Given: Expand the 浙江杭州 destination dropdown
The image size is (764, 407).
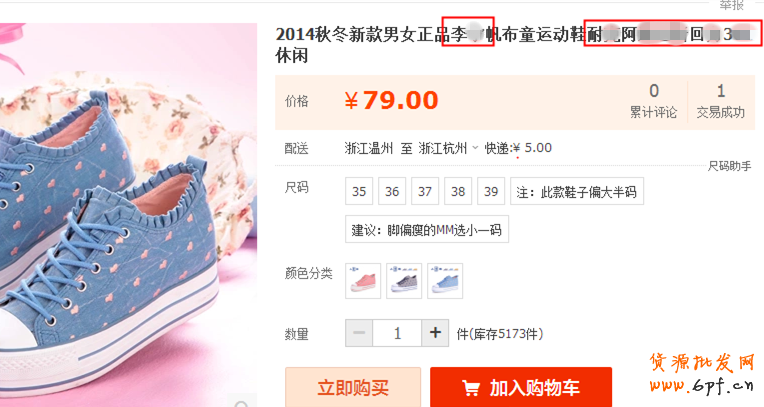Looking at the screenshot, I should pos(448,148).
